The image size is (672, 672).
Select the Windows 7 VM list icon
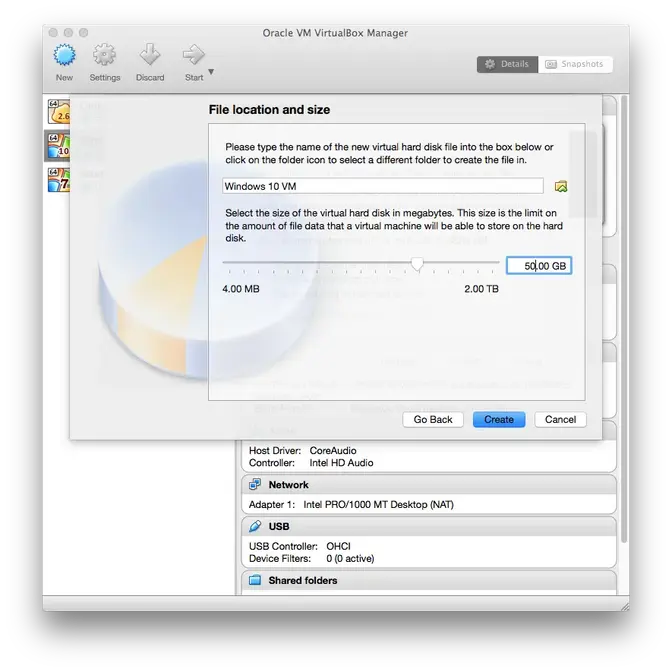[59, 180]
